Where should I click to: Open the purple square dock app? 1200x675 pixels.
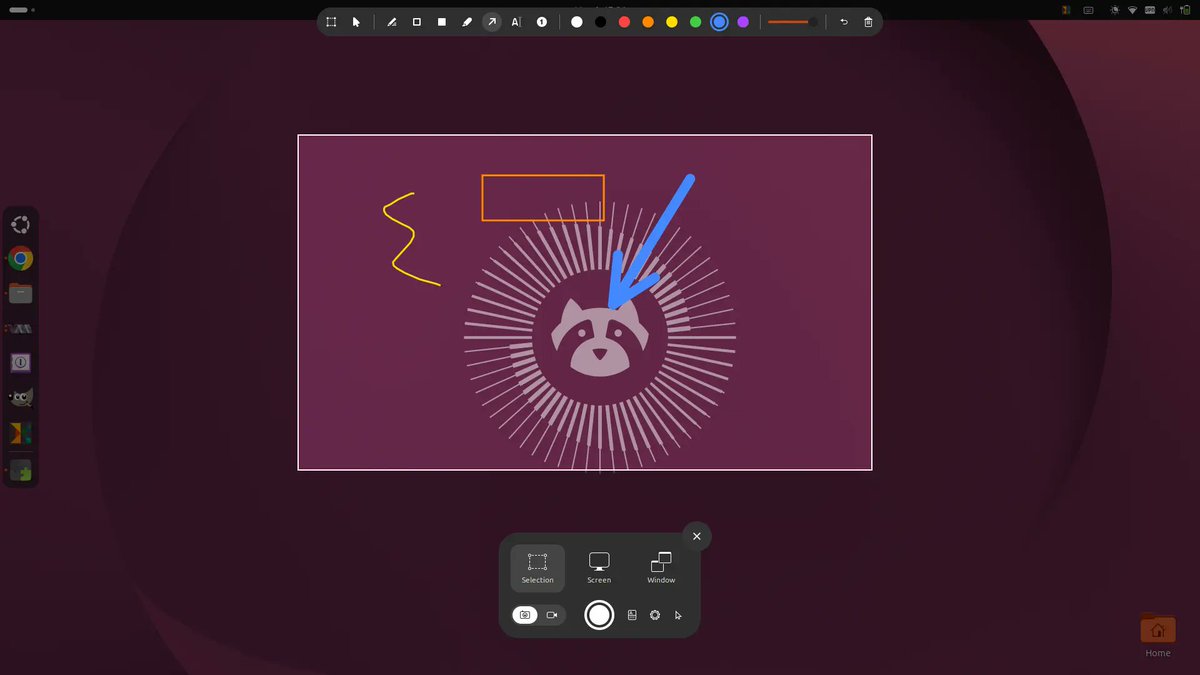click(x=21, y=363)
